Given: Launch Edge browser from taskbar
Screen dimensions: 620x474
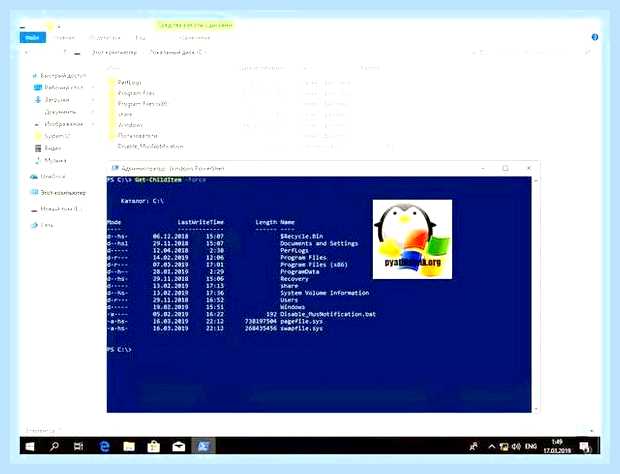Looking at the screenshot, I should [104, 446].
